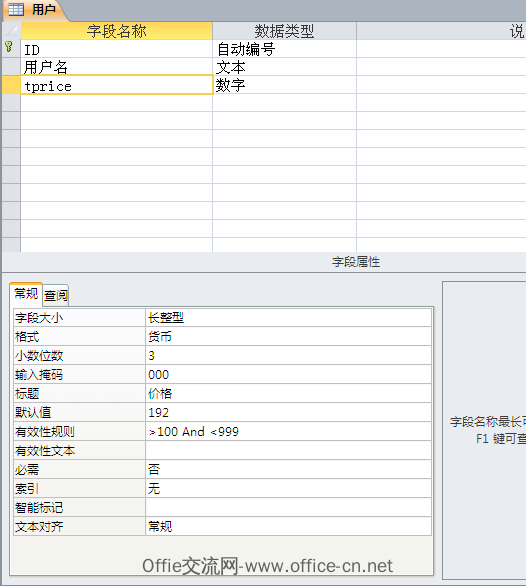Click the table icon on 用户 tab
Screen dimensions: 526x586
[x=16, y=9]
